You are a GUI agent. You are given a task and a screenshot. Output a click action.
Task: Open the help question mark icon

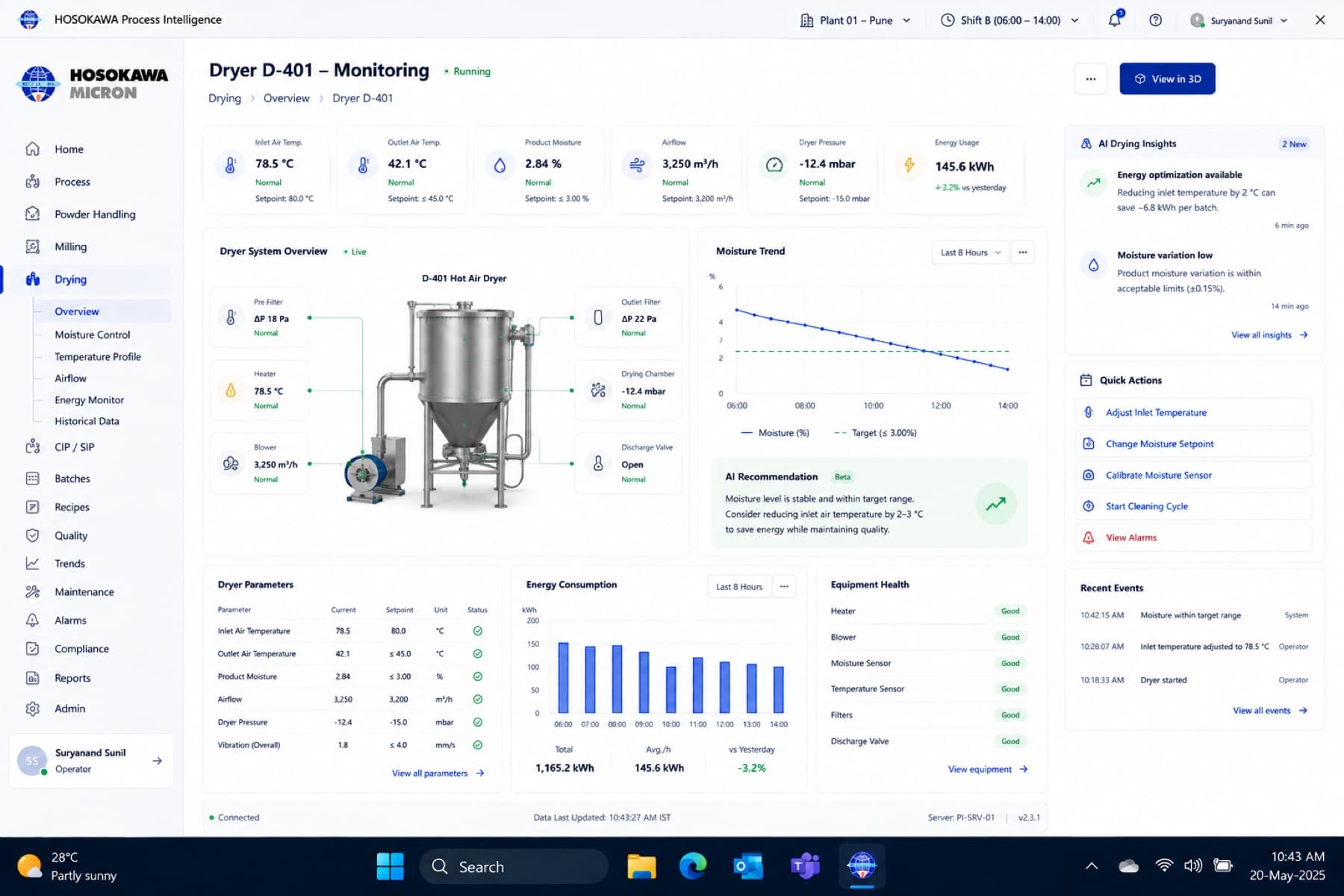pyautogui.click(x=1155, y=20)
